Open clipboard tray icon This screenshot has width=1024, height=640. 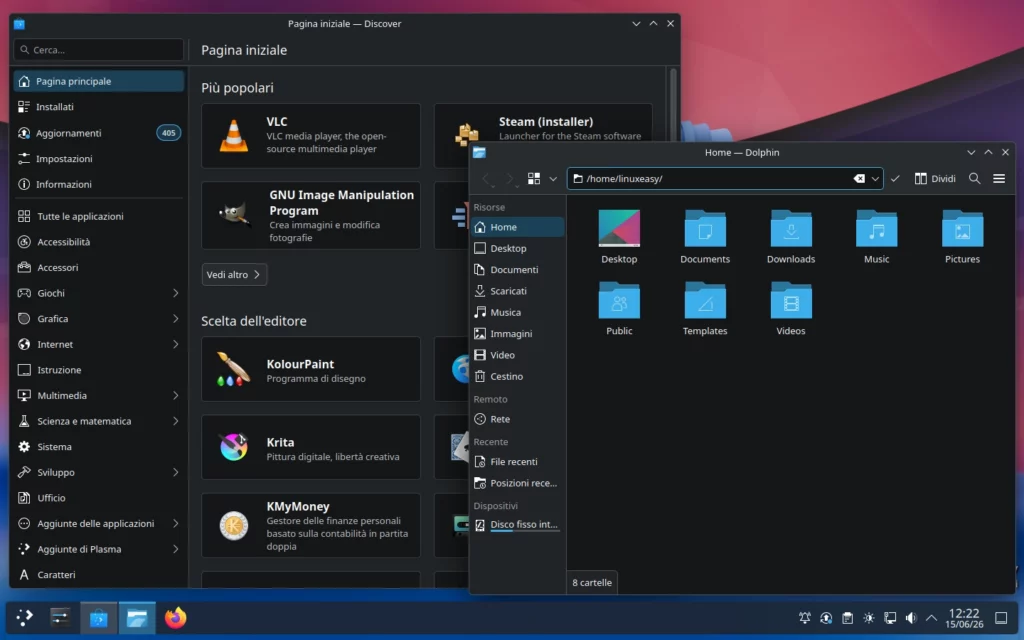click(x=847, y=618)
